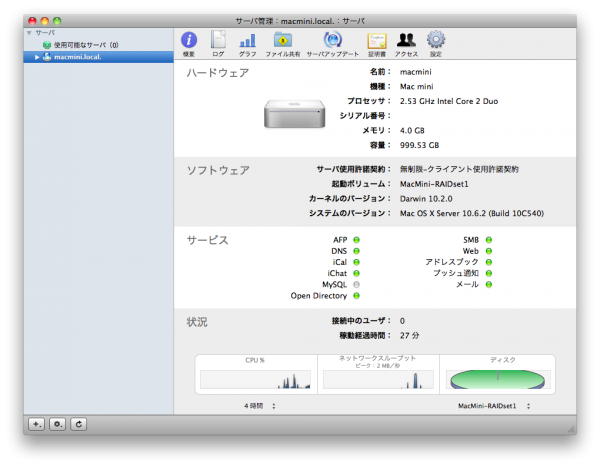Click the 無制限-クライアント使用許諾契約 text
The width and height of the screenshot is (600, 467).
pos(459,169)
